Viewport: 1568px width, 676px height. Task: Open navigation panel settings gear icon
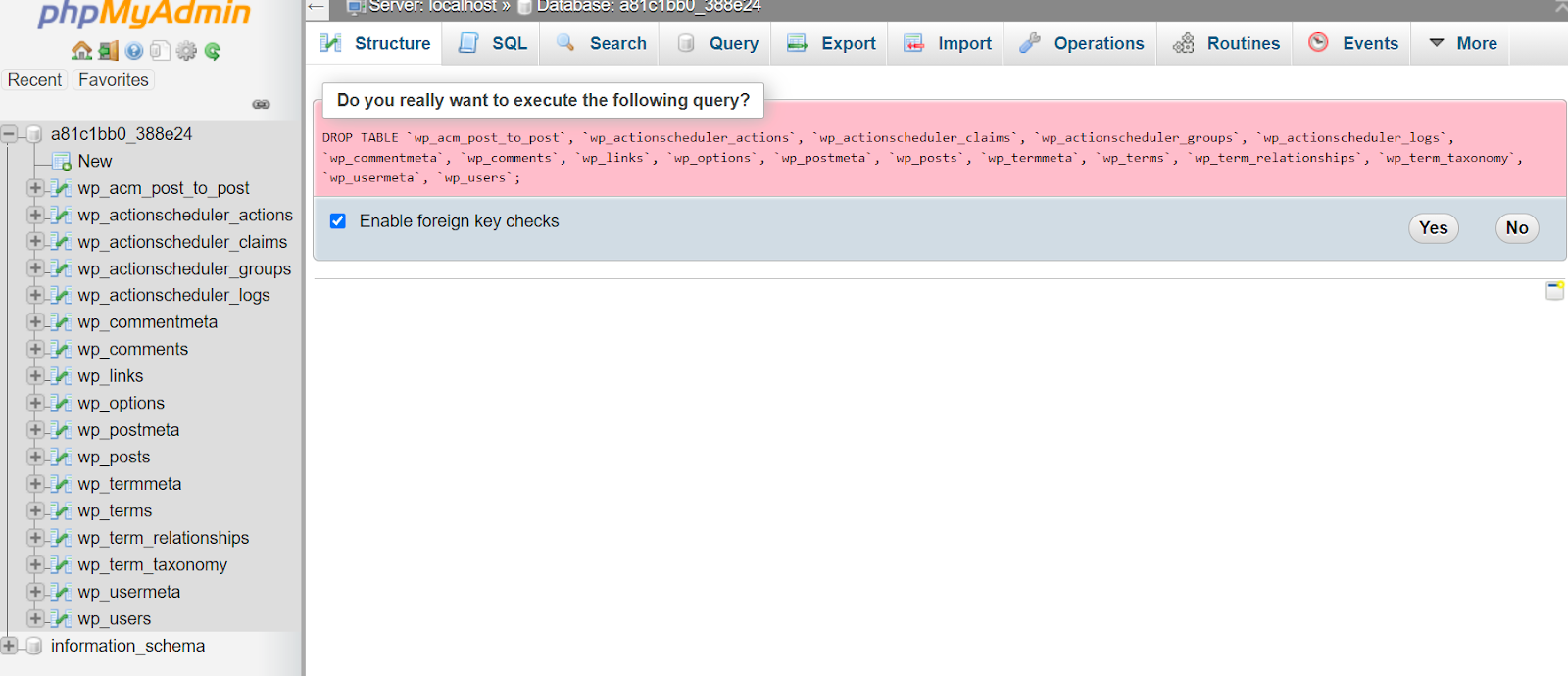[186, 51]
